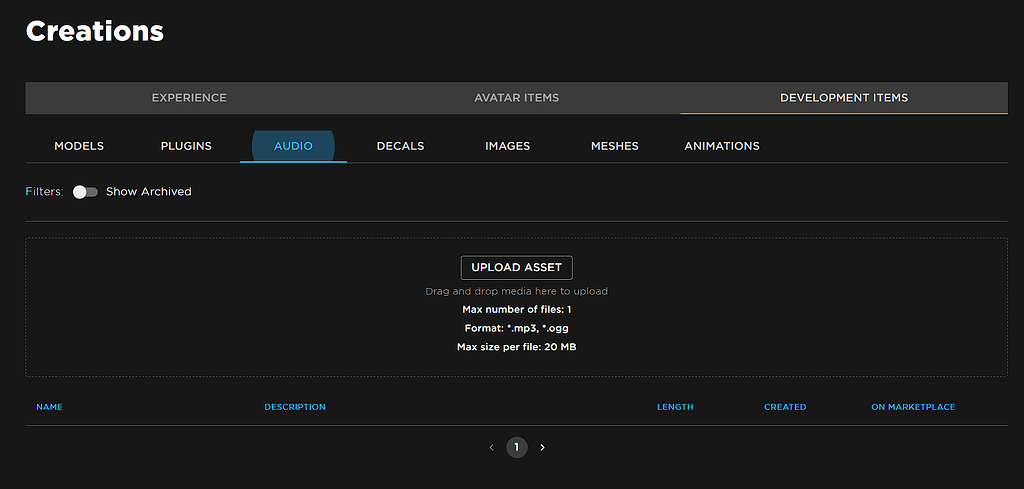Open the Models sub-tab
The width and height of the screenshot is (1024, 489).
[79, 146]
